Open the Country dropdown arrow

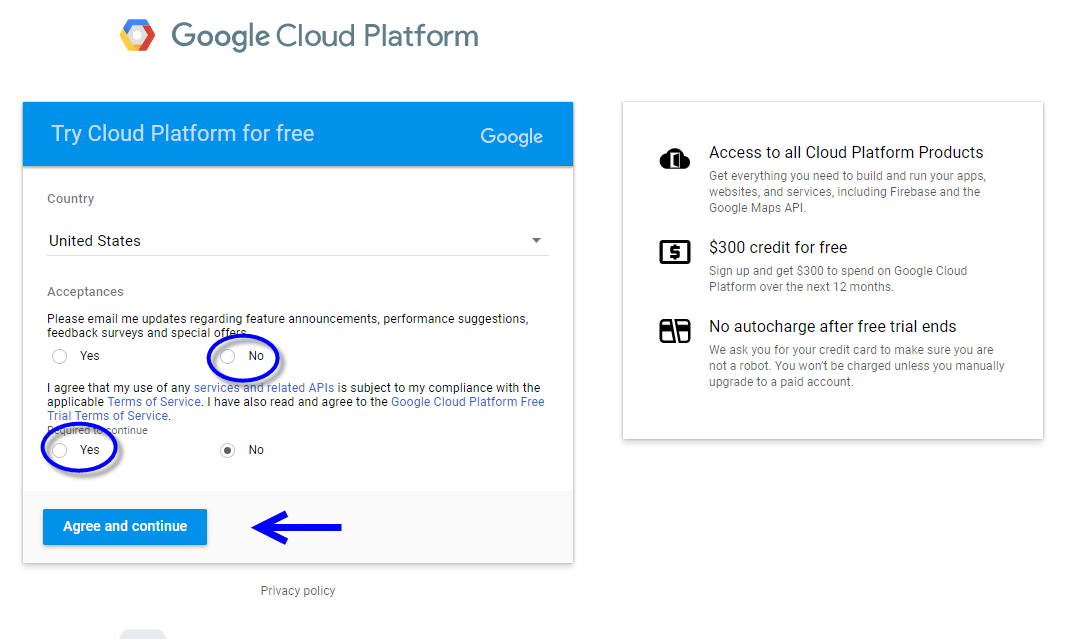click(536, 240)
